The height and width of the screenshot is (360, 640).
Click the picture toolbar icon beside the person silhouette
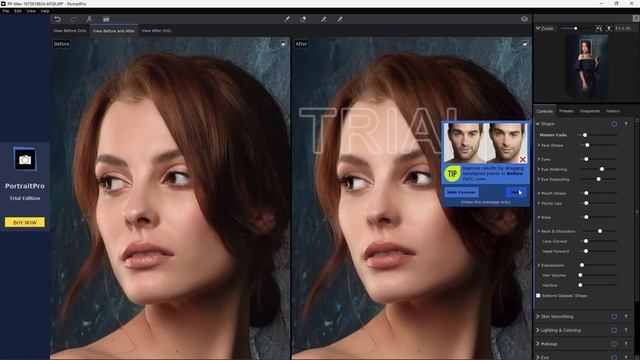[106, 19]
